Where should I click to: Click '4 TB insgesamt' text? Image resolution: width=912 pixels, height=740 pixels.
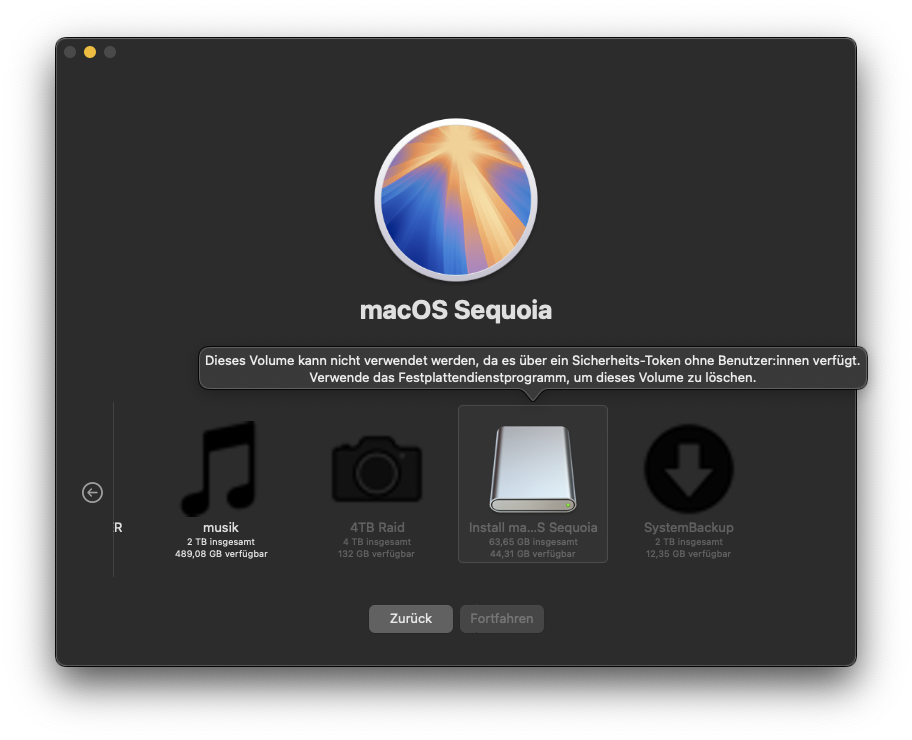tap(377, 542)
